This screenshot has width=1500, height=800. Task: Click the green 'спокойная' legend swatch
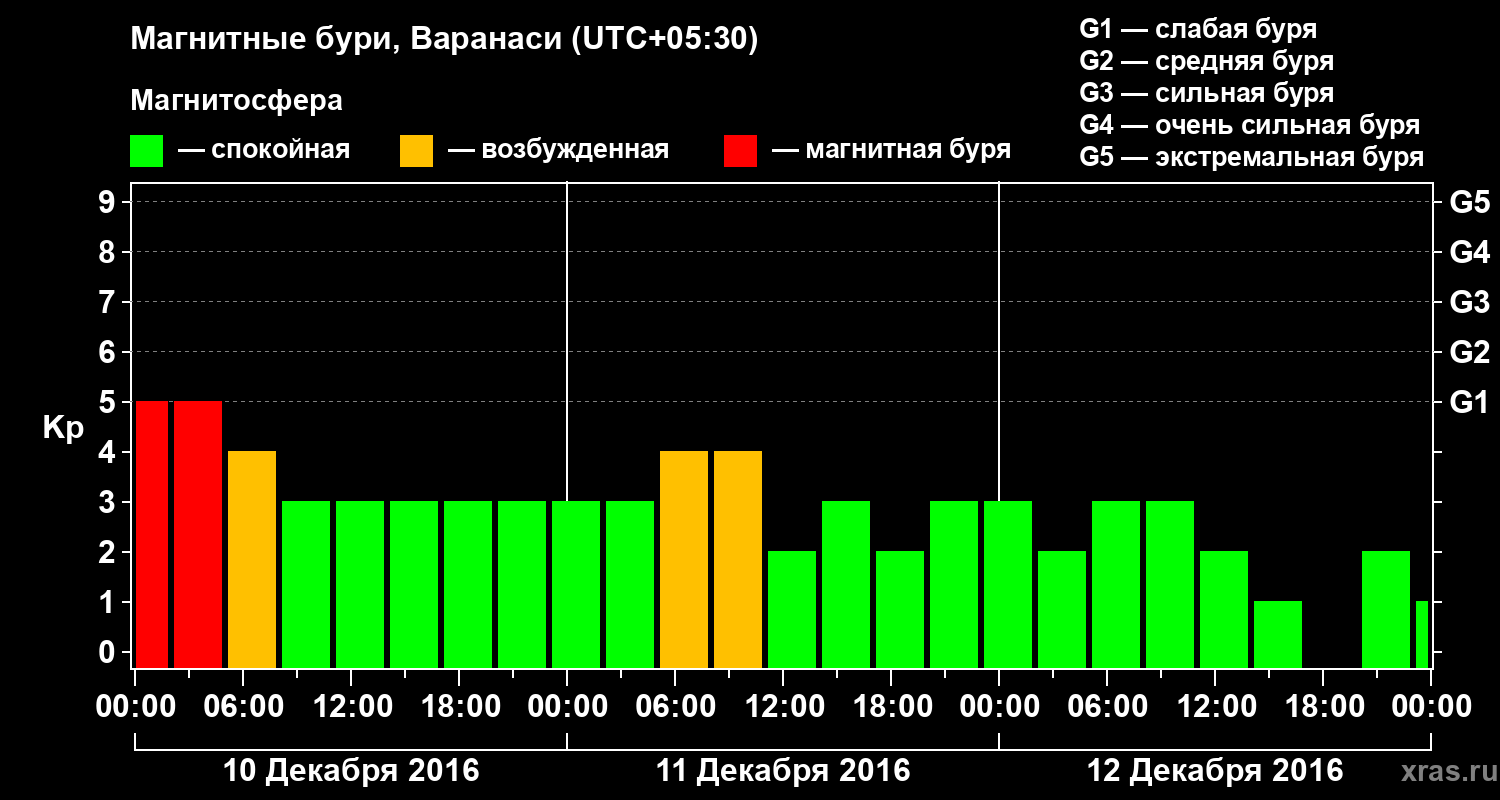click(147, 150)
